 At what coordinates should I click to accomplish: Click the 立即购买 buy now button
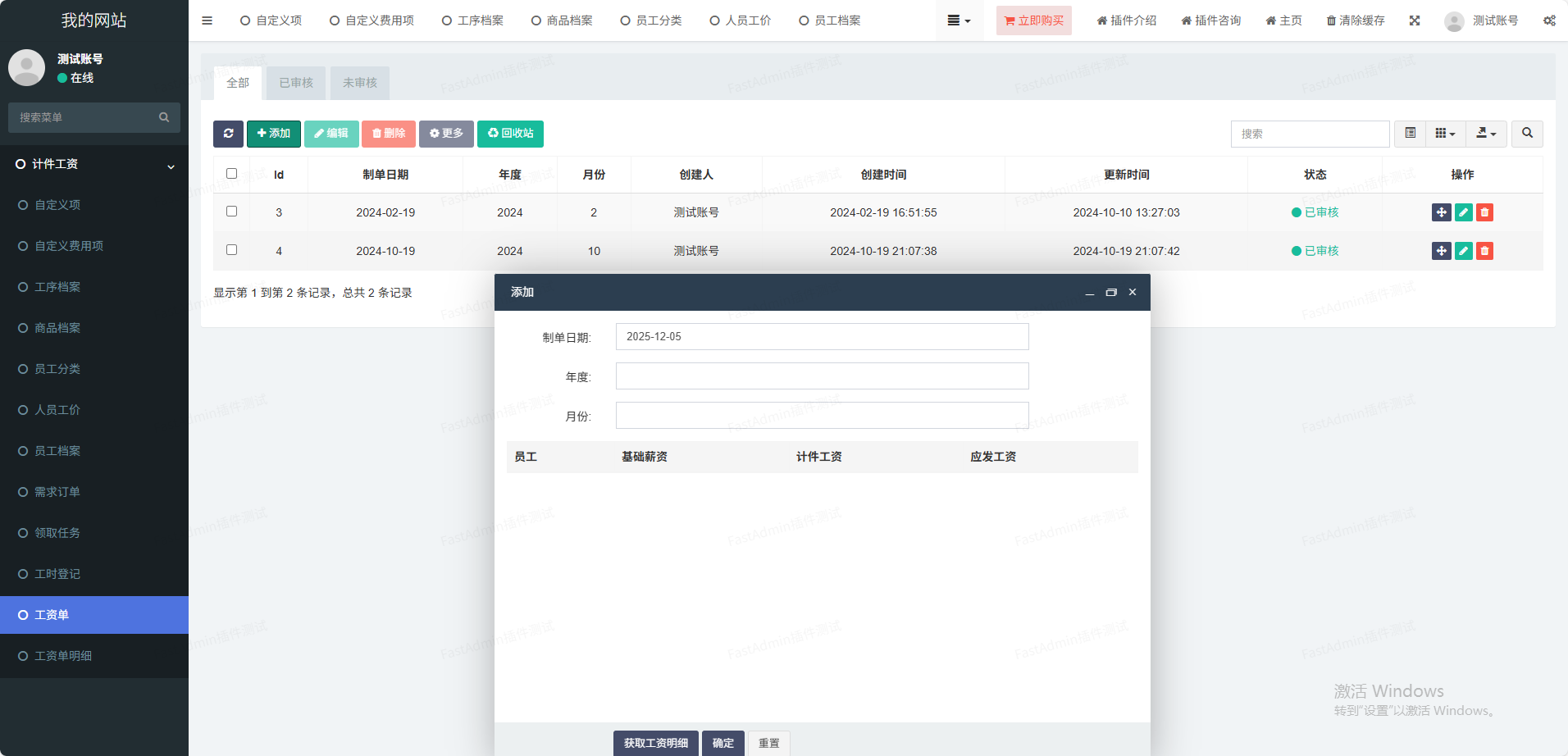(1033, 20)
